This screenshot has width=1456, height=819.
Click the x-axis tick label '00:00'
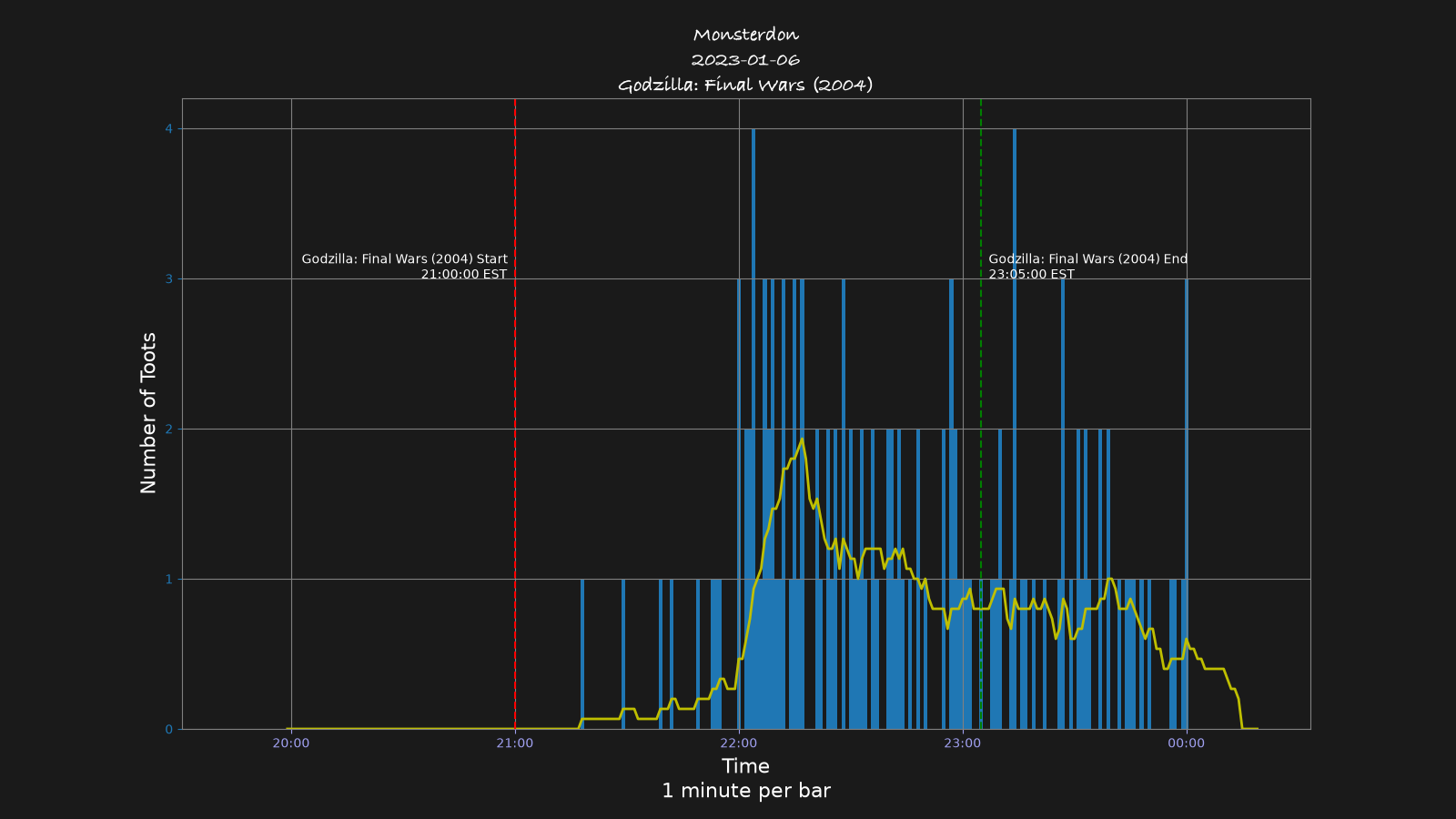point(1187,743)
